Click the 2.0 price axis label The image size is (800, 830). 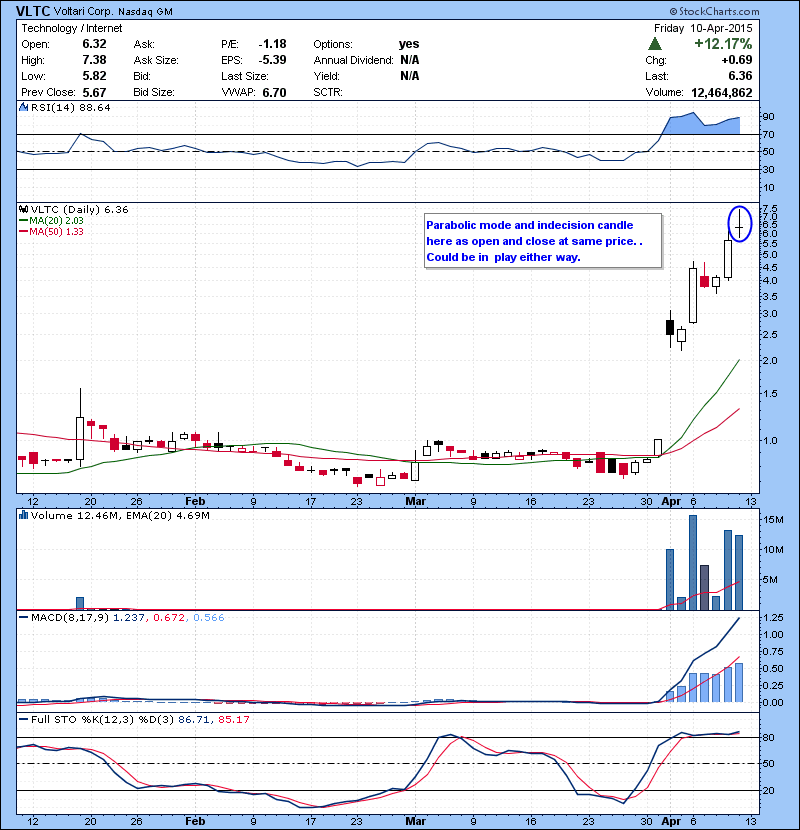click(x=770, y=360)
